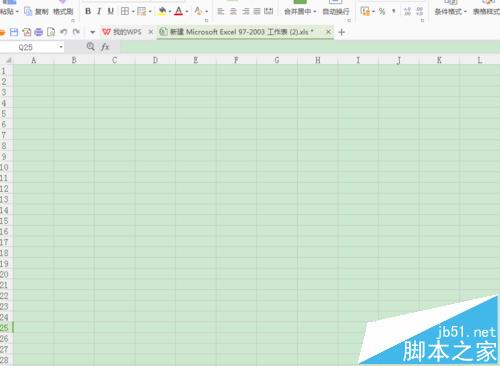Save the workbook with the floppy icon
500x366 pixels.
(x=14, y=32)
